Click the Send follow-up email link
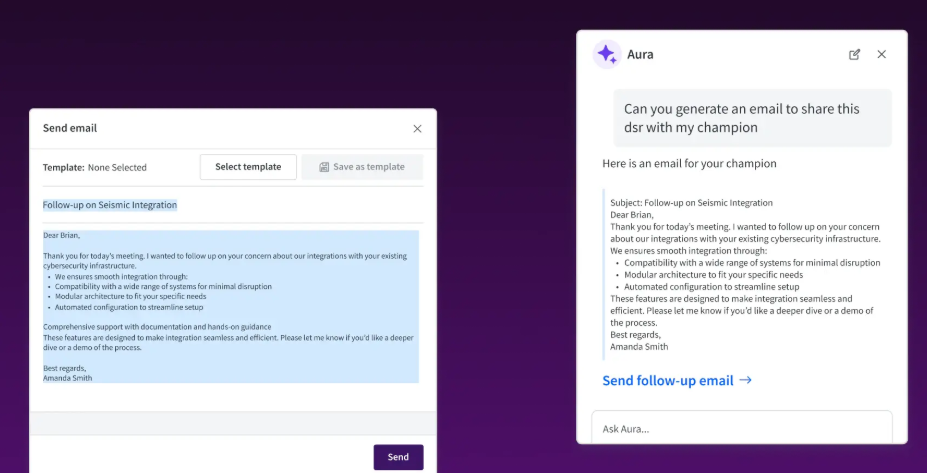The image size is (927, 473). (x=677, y=380)
